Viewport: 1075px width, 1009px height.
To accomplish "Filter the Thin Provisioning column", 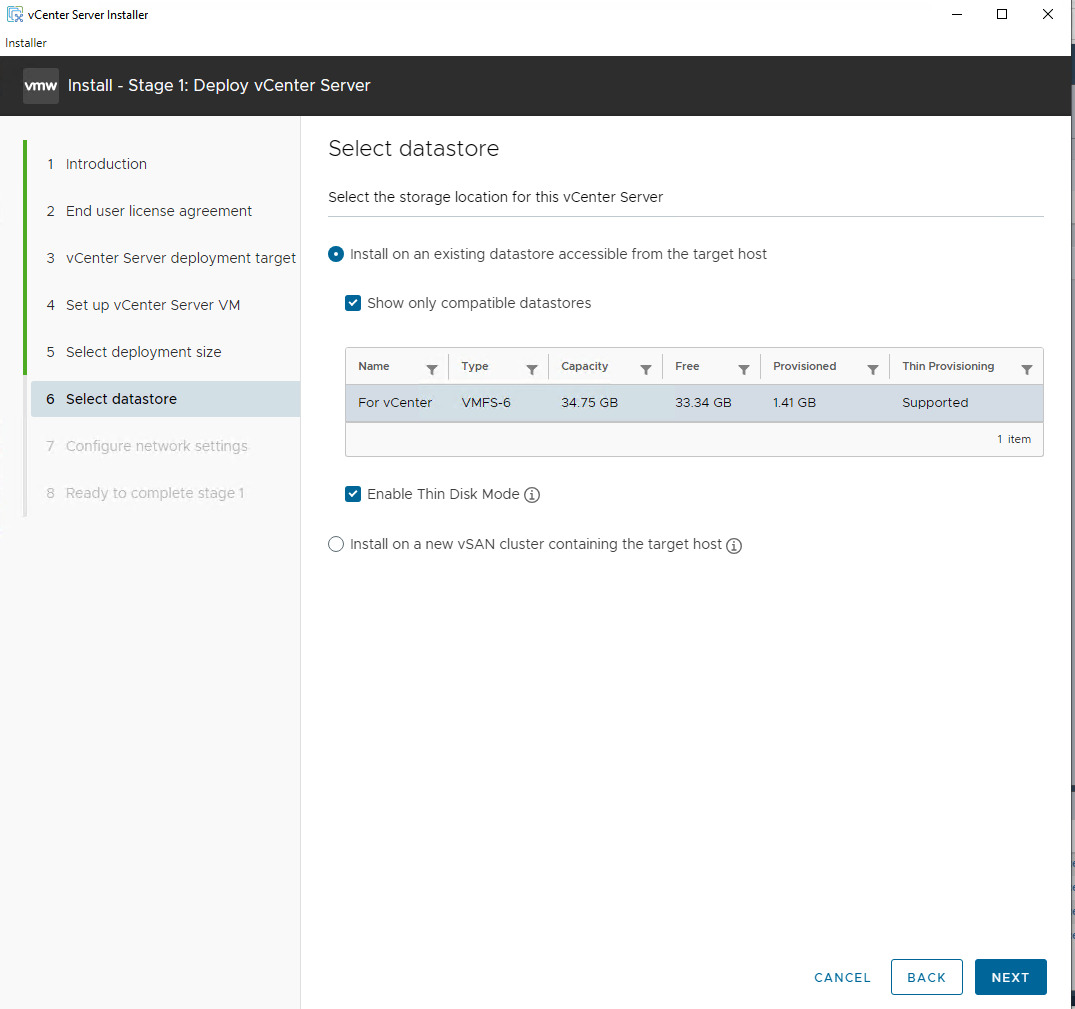I will click(x=1026, y=369).
